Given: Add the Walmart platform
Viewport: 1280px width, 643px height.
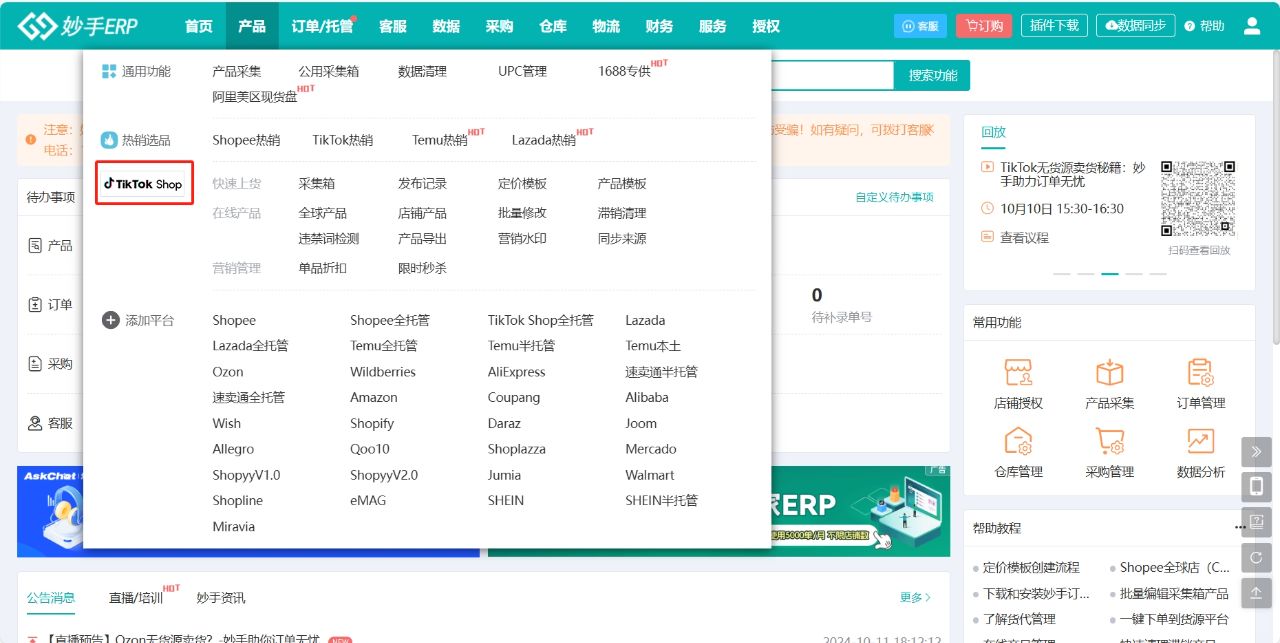Looking at the screenshot, I should pos(650,475).
